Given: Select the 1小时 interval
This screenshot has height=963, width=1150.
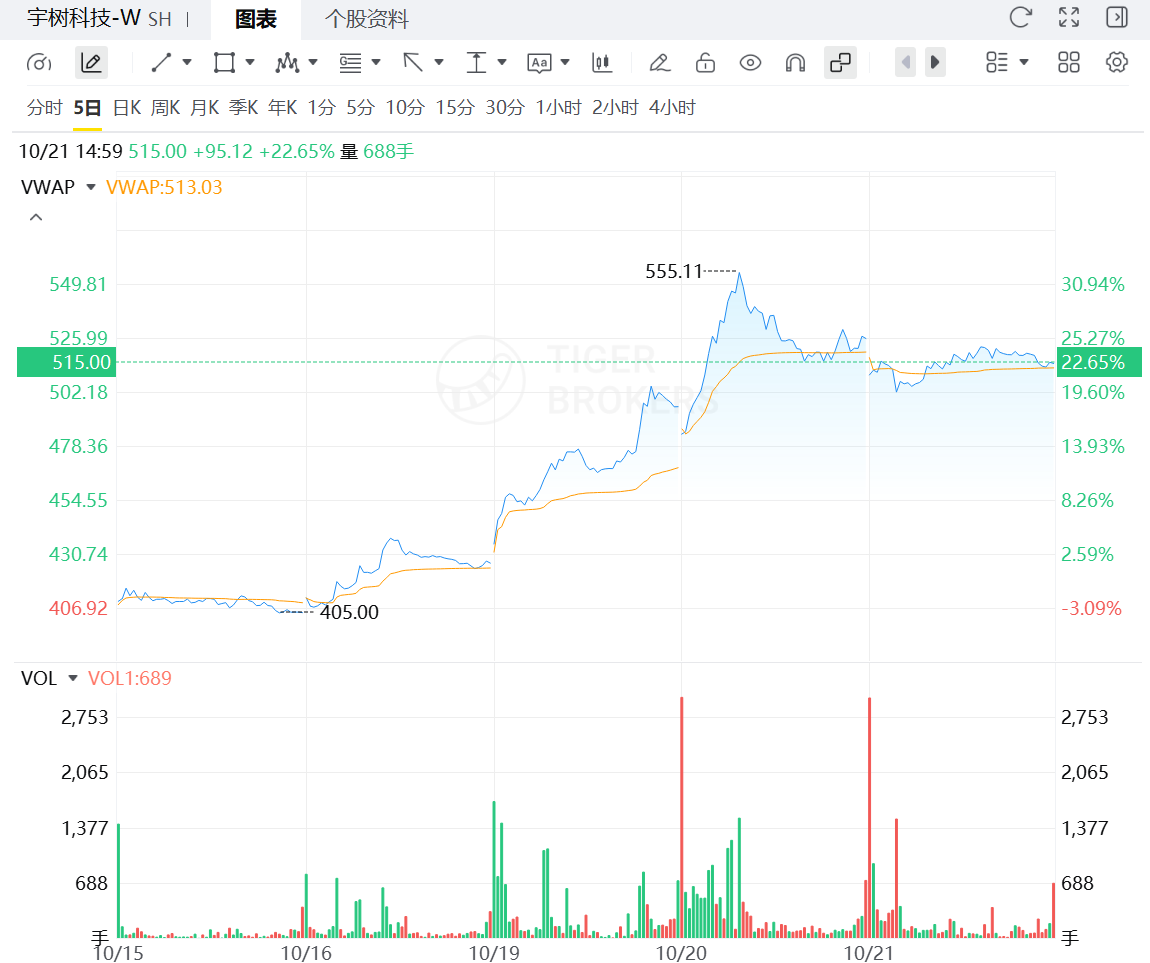Looking at the screenshot, I should [x=559, y=108].
